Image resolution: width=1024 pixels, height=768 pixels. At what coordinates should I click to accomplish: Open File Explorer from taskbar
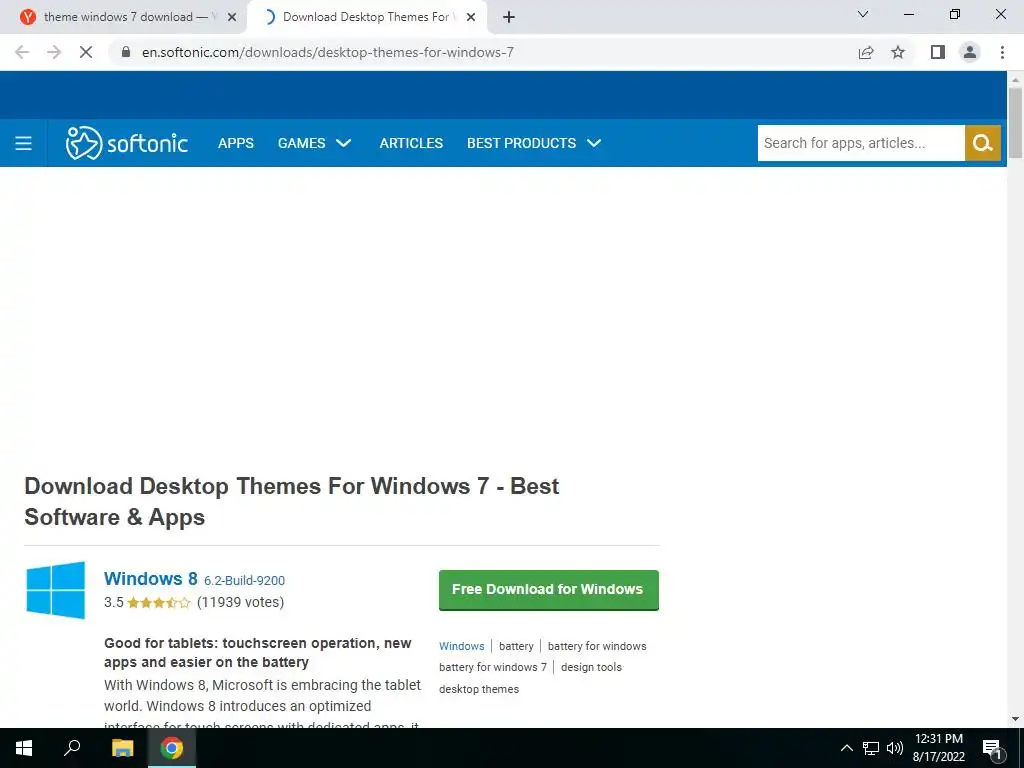(x=122, y=748)
